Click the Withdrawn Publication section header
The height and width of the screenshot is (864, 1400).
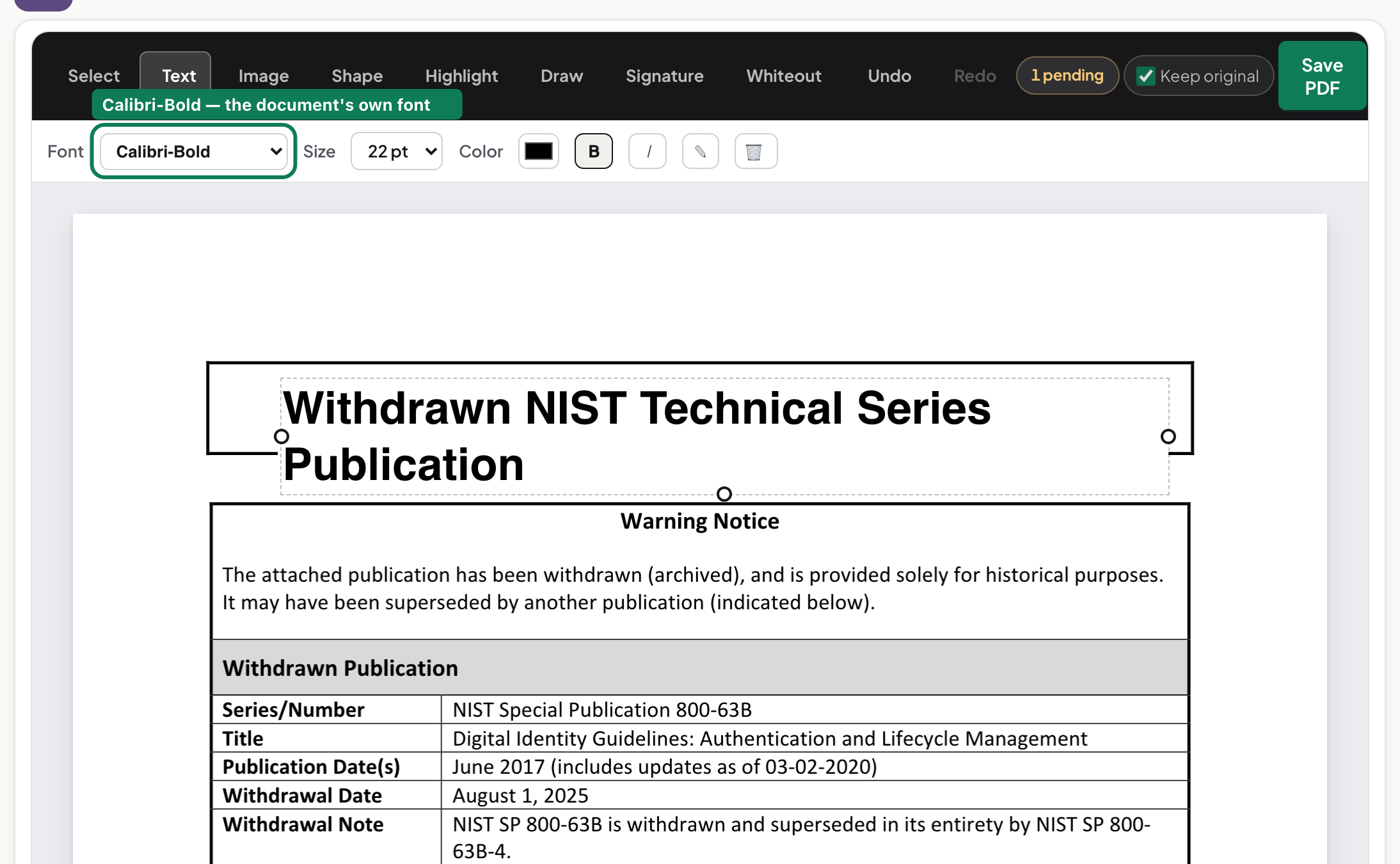point(340,668)
